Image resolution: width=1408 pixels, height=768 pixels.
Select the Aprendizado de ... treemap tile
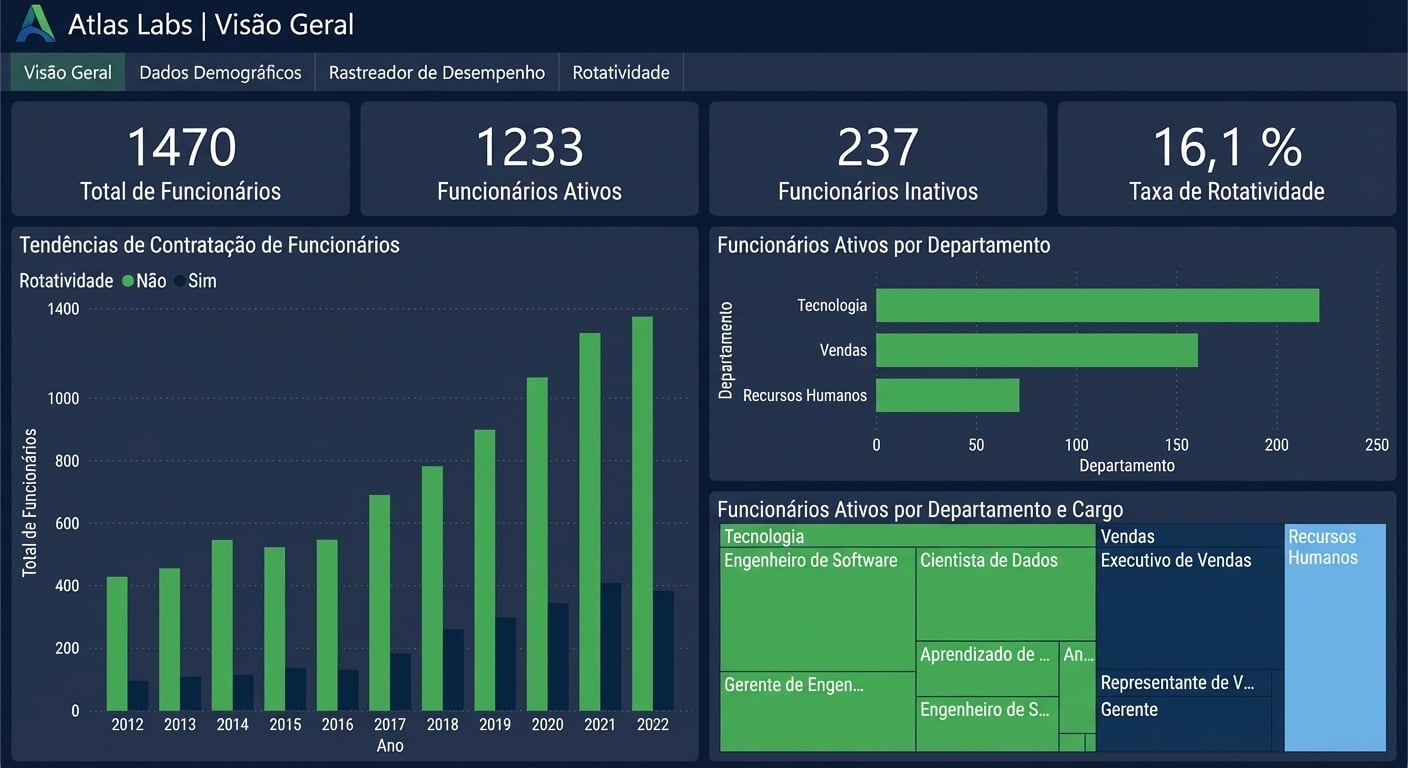point(987,669)
